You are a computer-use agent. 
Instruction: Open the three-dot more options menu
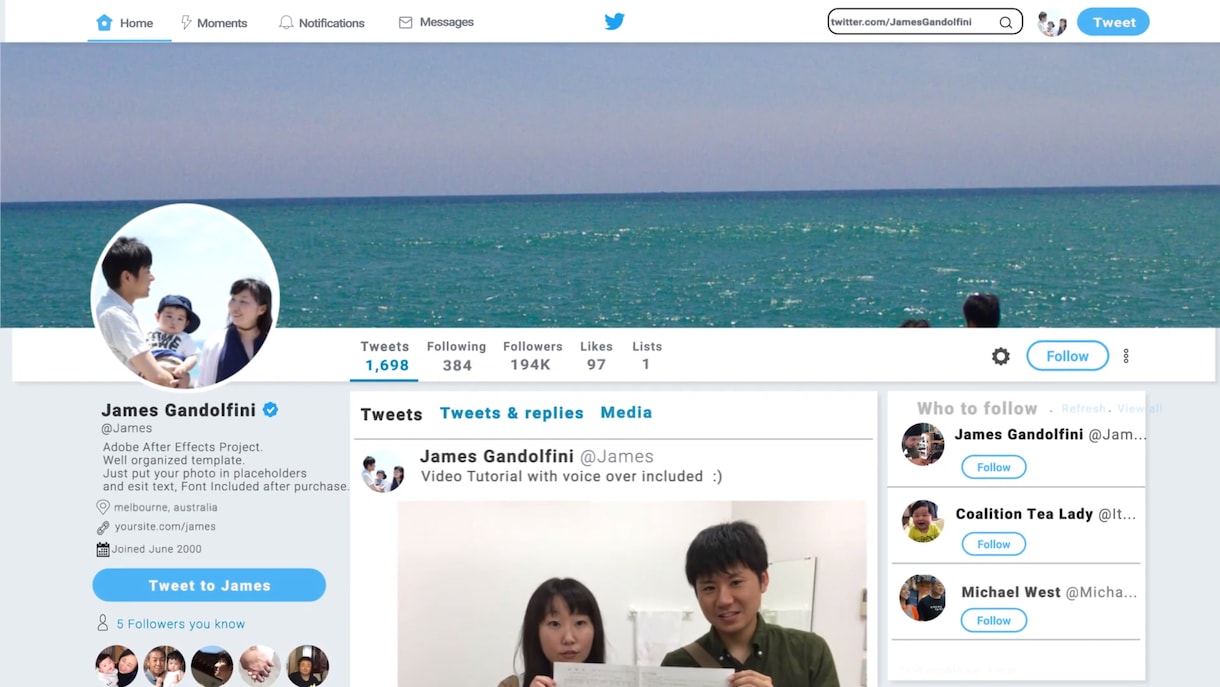(x=1126, y=356)
